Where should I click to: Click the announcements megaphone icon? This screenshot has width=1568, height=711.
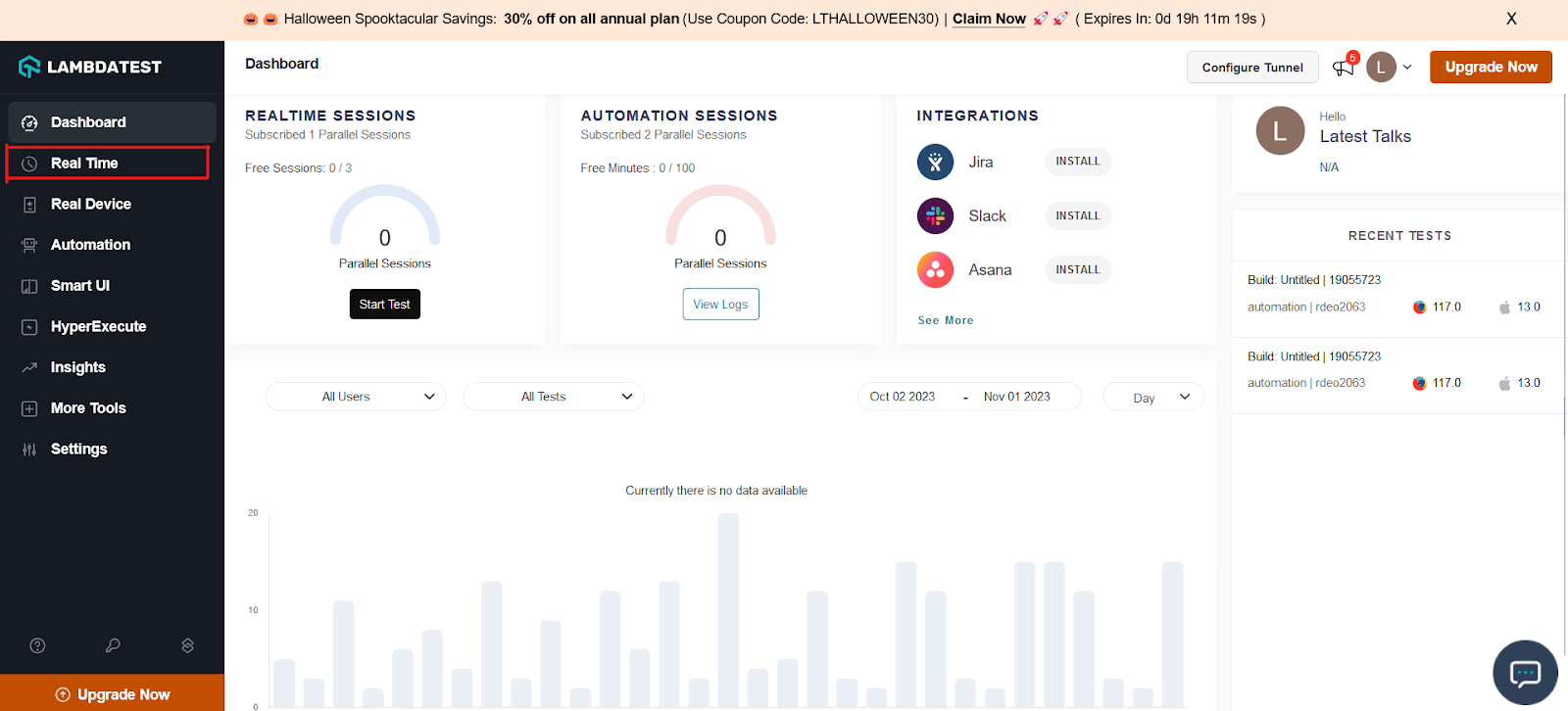[1342, 68]
